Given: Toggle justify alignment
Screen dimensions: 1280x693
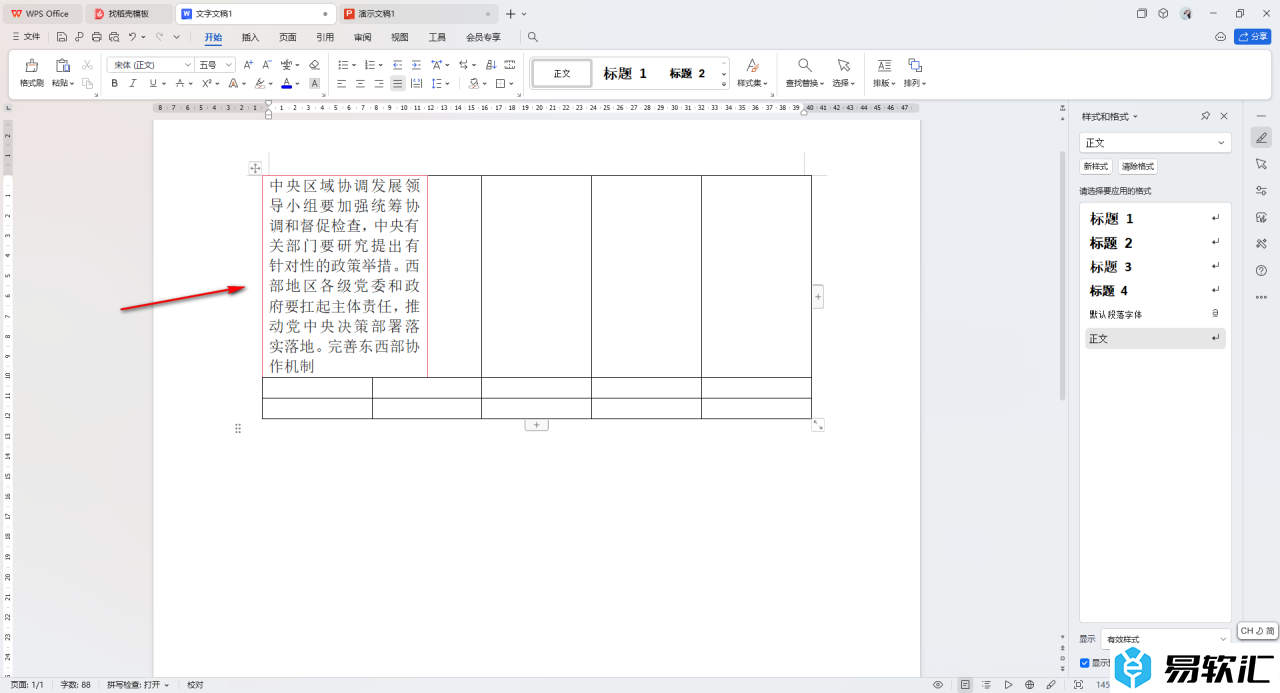Looking at the screenshot, I should tap(397, 84).
